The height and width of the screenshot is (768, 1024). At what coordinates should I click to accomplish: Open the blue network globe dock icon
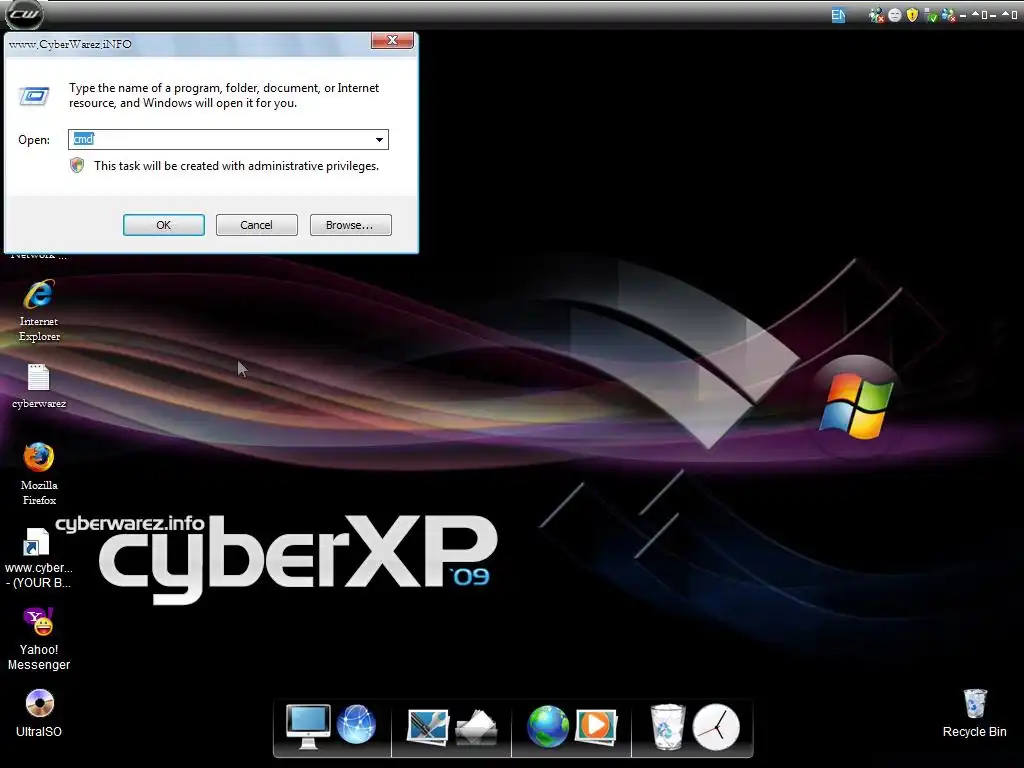click(357, 725)
